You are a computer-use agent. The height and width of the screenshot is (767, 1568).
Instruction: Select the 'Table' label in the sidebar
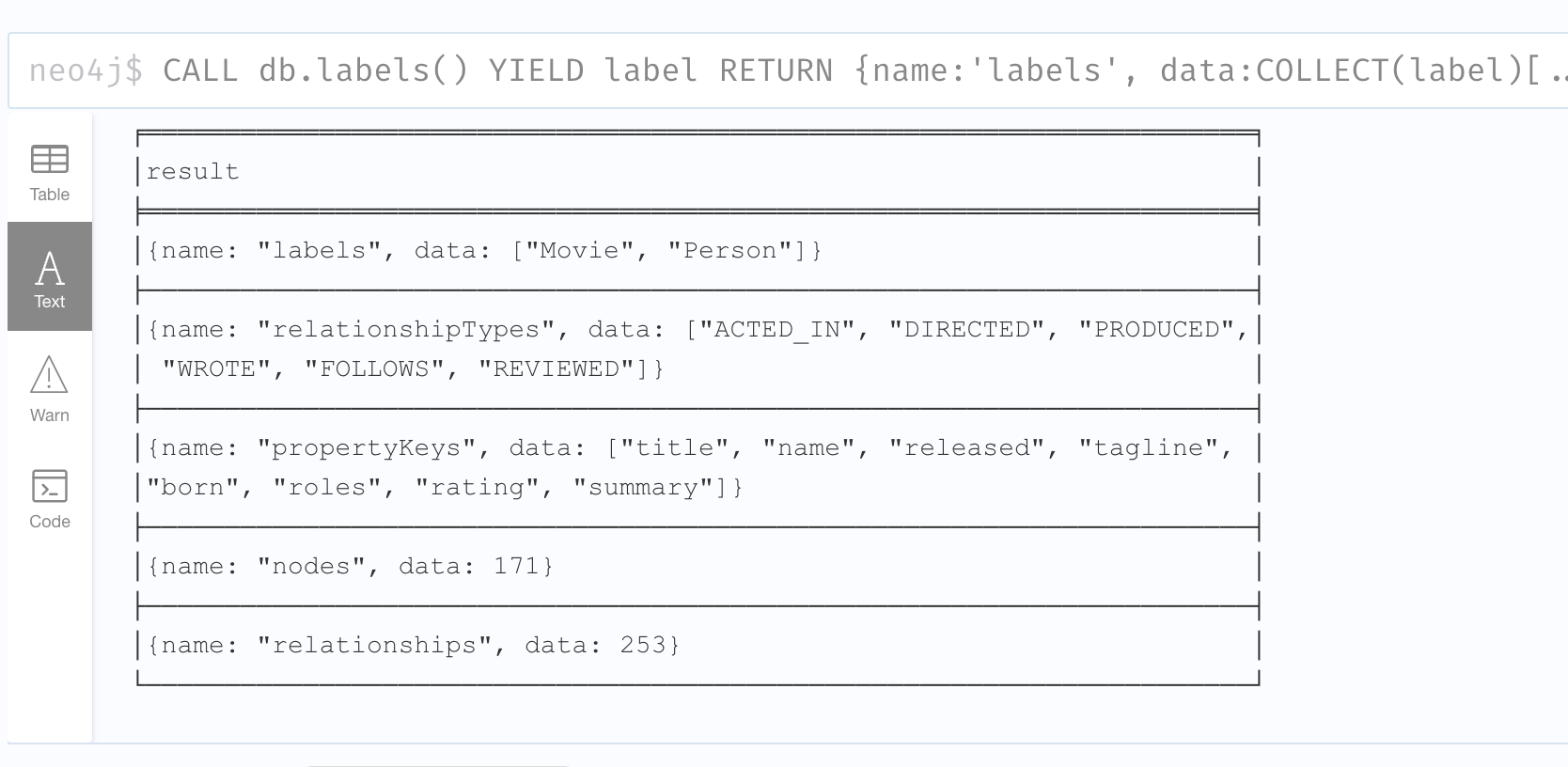tap(50, 195)
